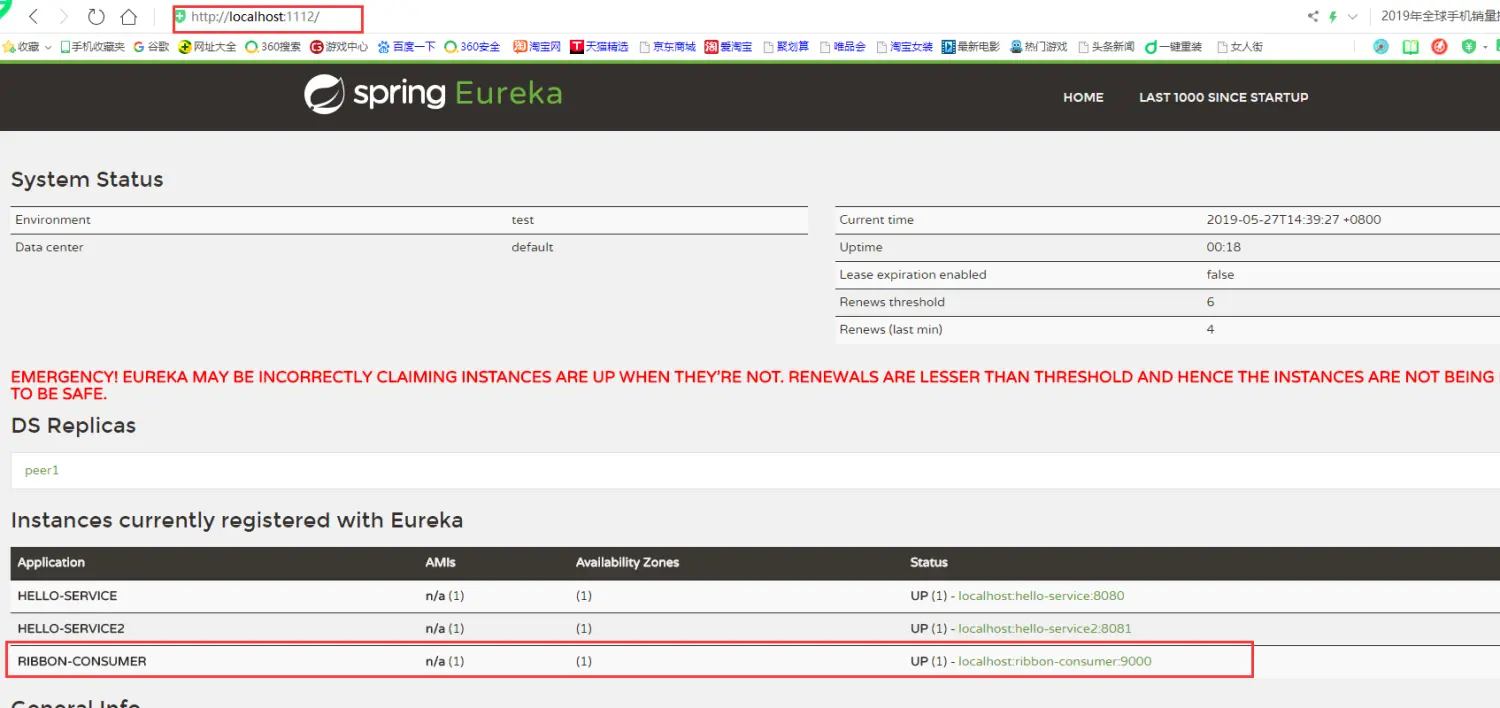
Task: Click the green yen shield extension icon
Action: point(1468,47)
